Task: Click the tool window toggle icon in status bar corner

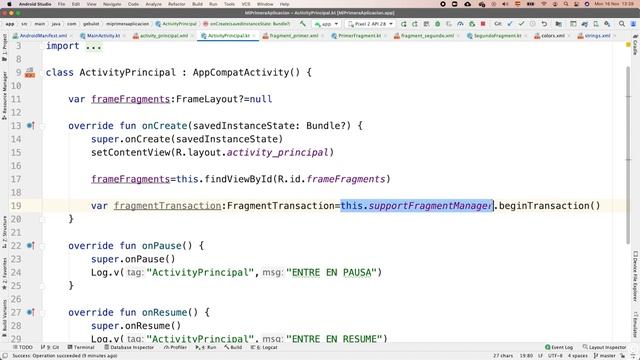Action: click(x=4, y=356)
